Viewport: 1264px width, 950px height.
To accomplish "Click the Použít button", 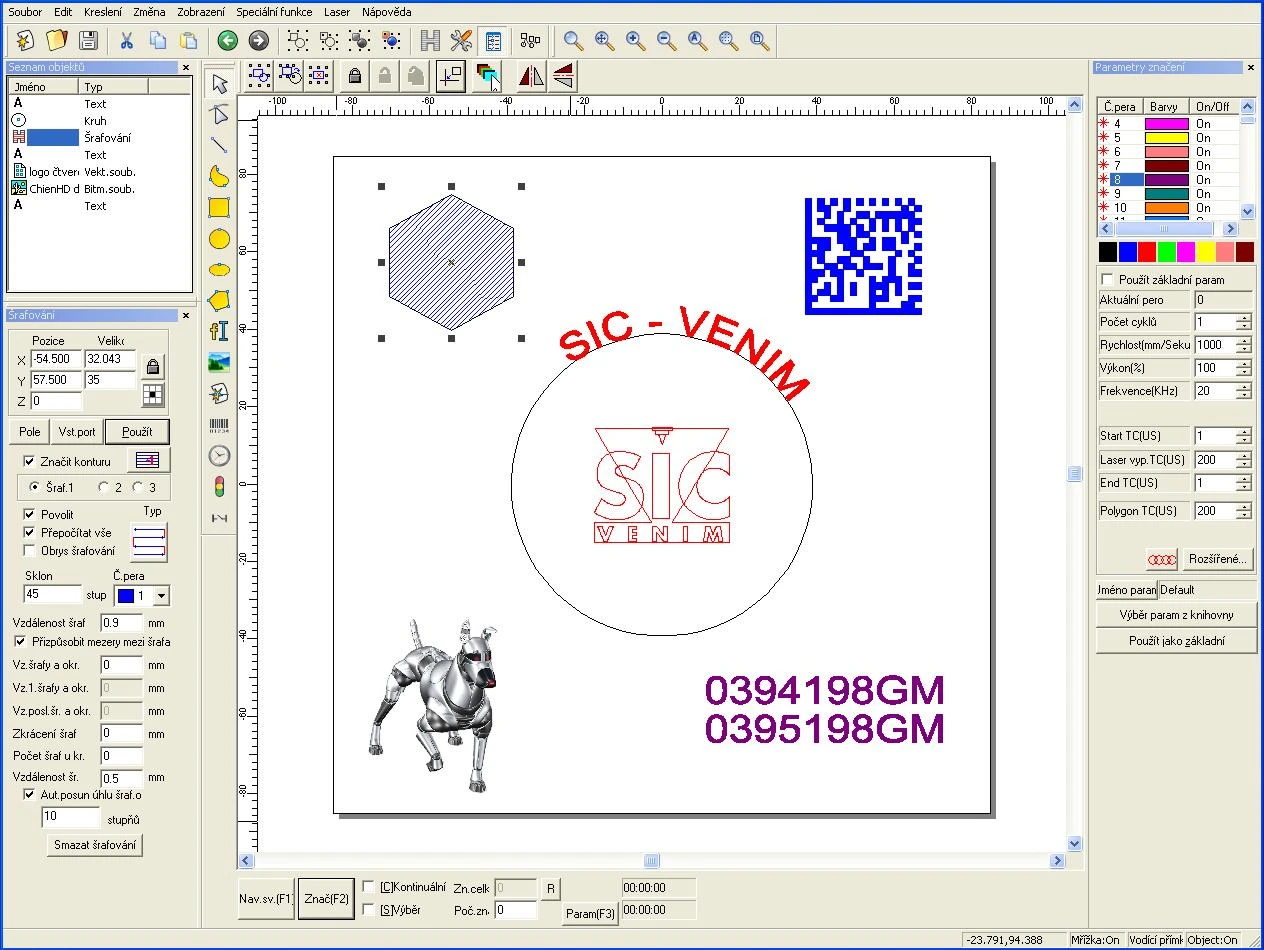I will (137, 432).
